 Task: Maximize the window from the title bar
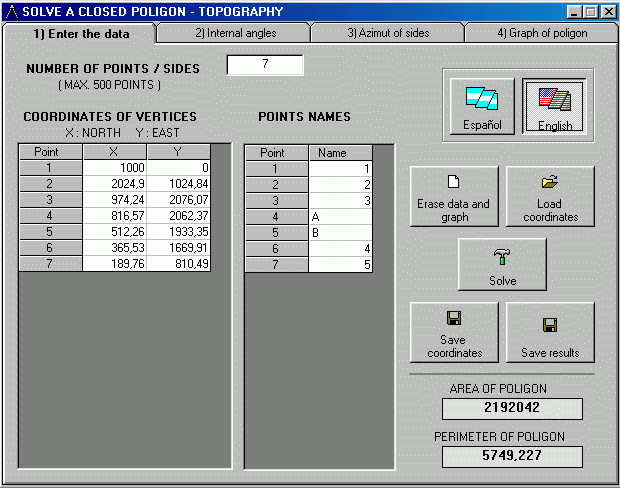pyautogui.click(x=591, y=12)
